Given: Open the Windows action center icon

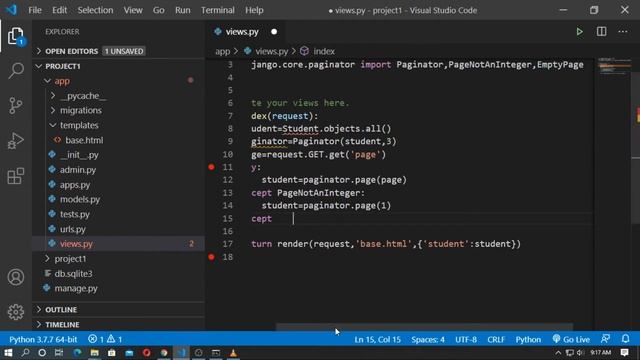Looking at the screenshot, I should tap(624, 353).
